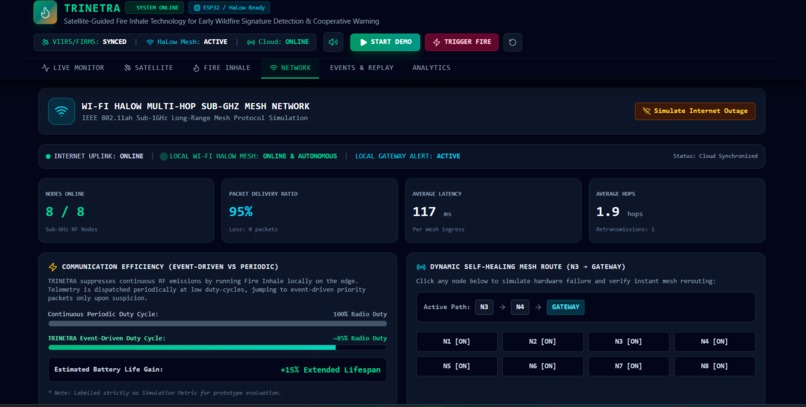806x407 pixels.
Task: Click the green dot beside Internet Uplink
Action: [48, 156]
